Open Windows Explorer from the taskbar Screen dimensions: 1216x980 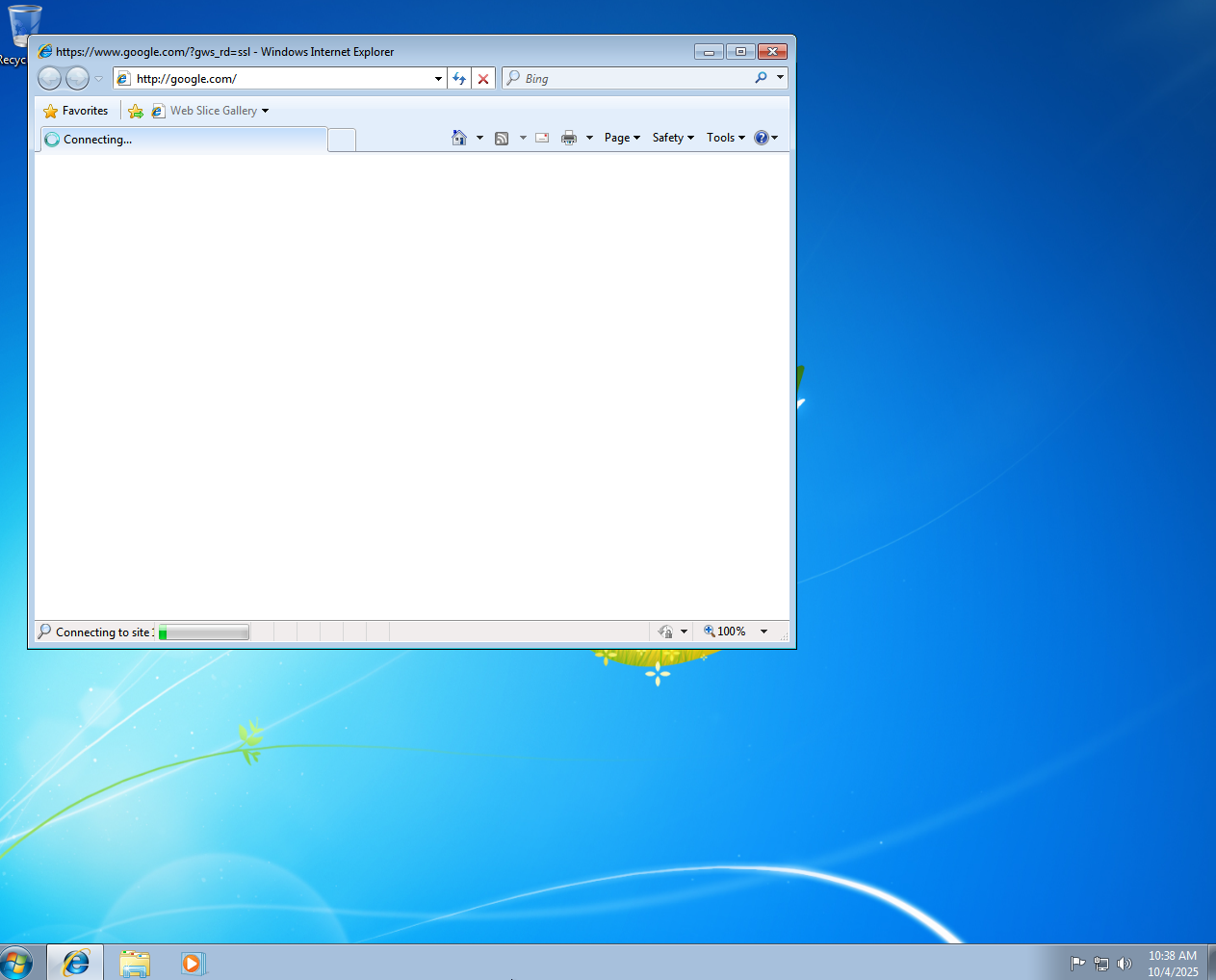tap(135, 963)
